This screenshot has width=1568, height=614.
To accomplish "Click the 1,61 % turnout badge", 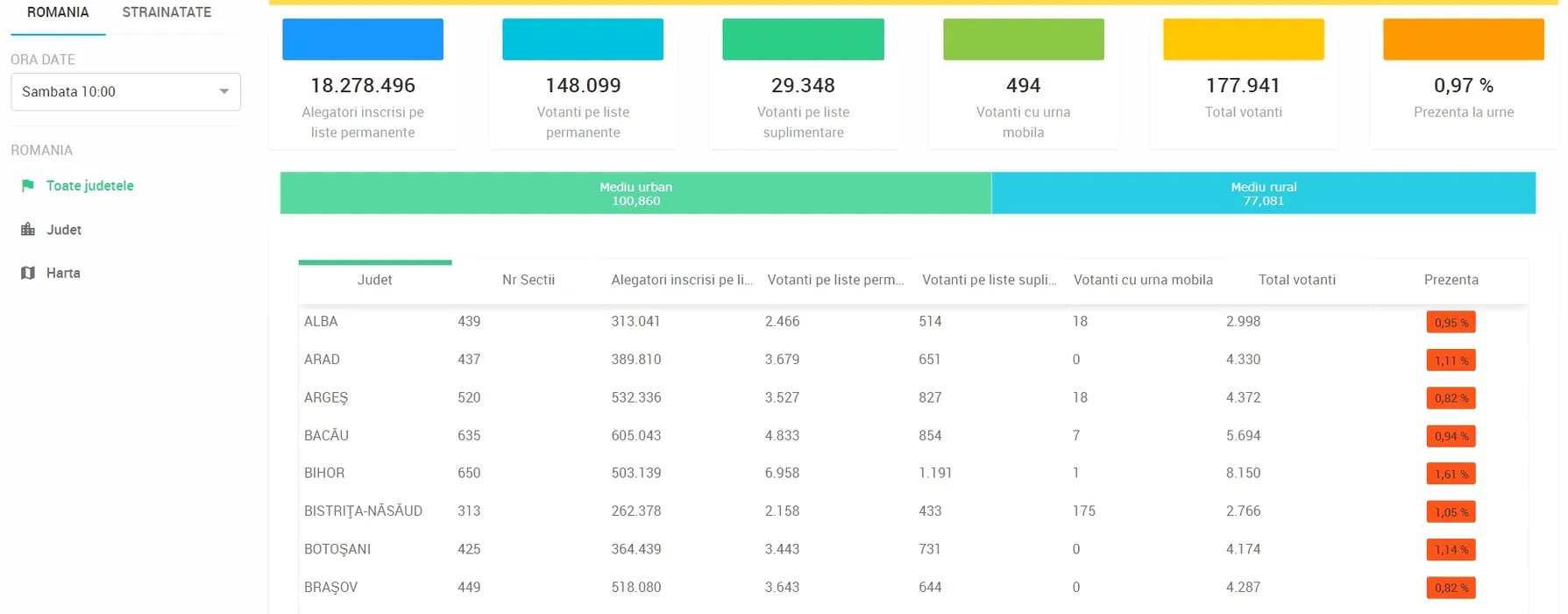I will pyautogui.click(x=1451, y=474).
